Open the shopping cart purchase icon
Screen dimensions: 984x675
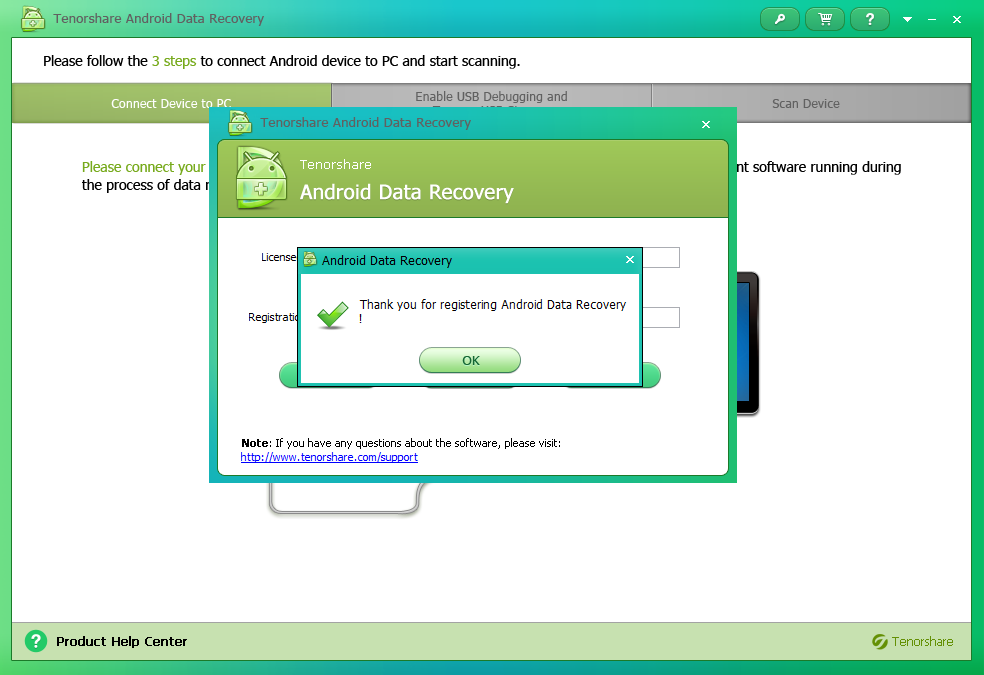pos(825,19)
